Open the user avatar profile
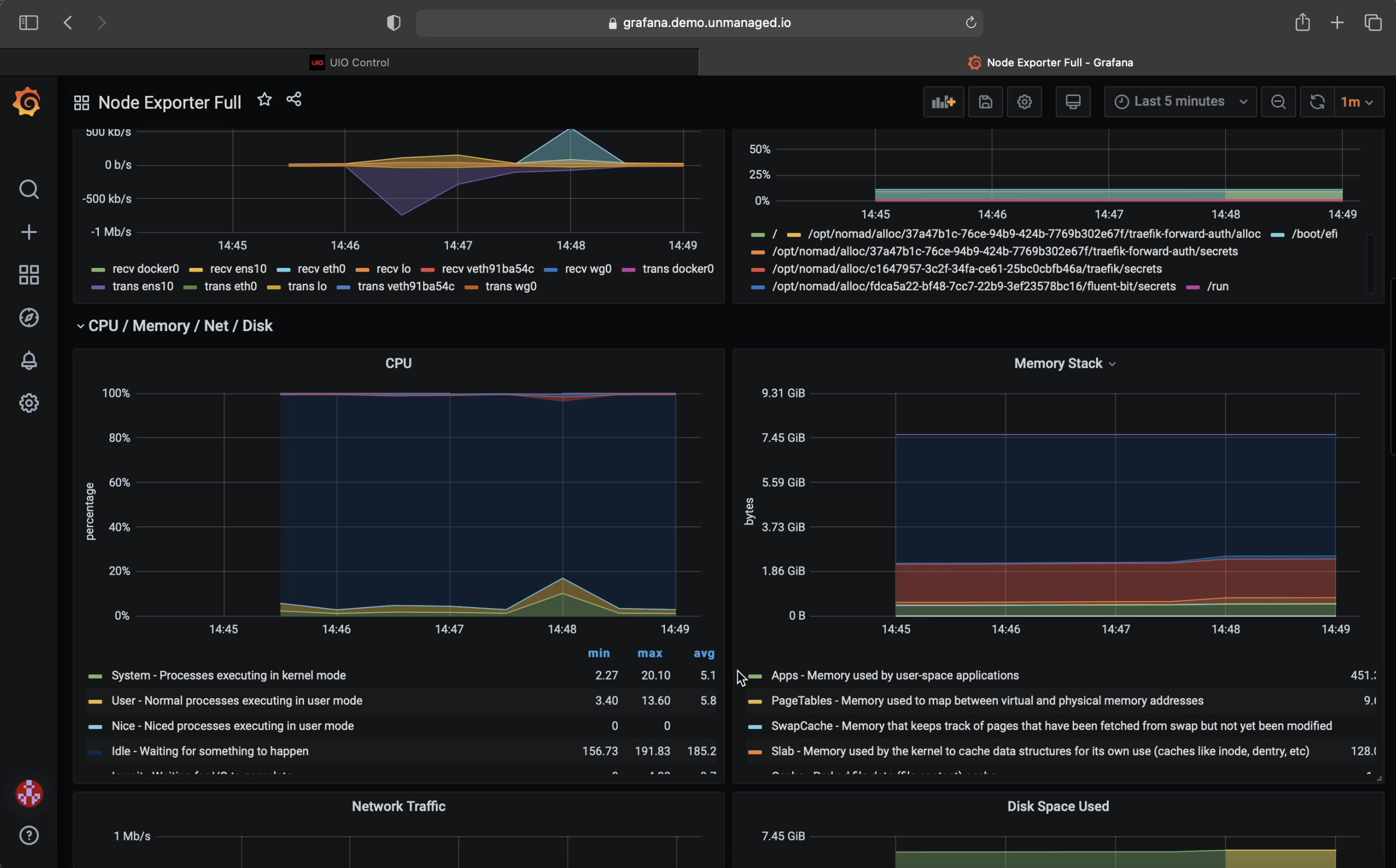Image resolution: width=1396 pixels, height=868 pixels. pyautogui.click(x=29, y=793)
